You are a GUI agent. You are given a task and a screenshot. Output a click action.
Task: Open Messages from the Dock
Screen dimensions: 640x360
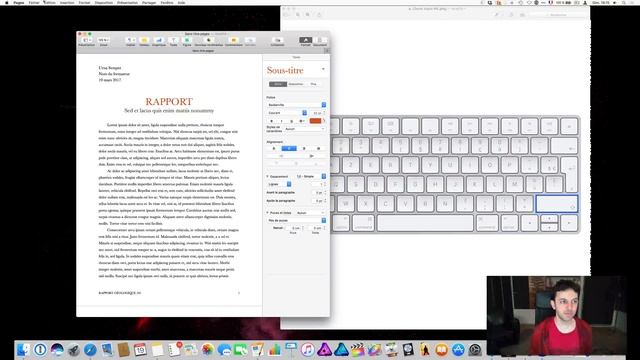[x=224, y=350]
